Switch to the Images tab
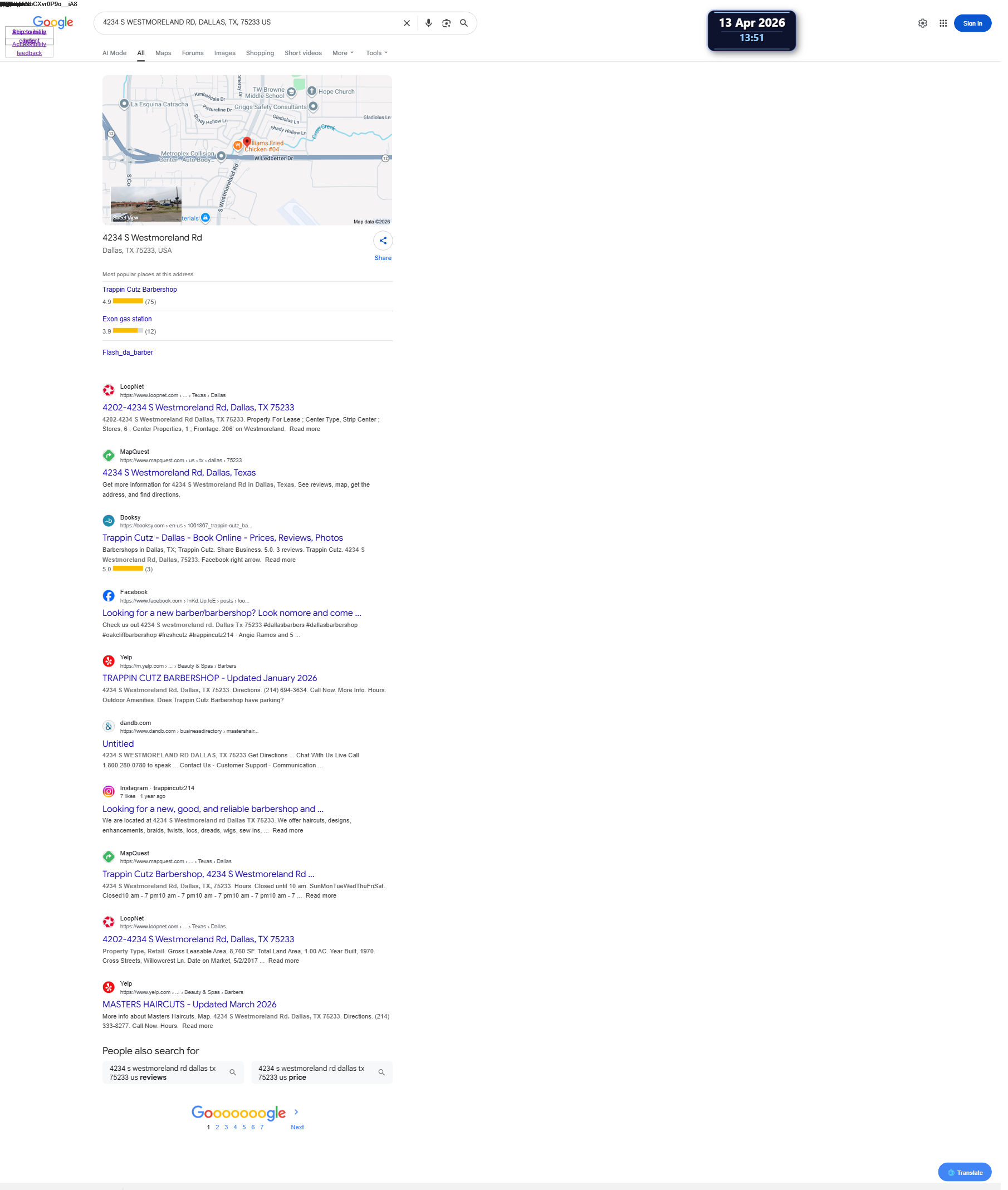The width and height of the screenshot is (1008, 1190). 226,53
